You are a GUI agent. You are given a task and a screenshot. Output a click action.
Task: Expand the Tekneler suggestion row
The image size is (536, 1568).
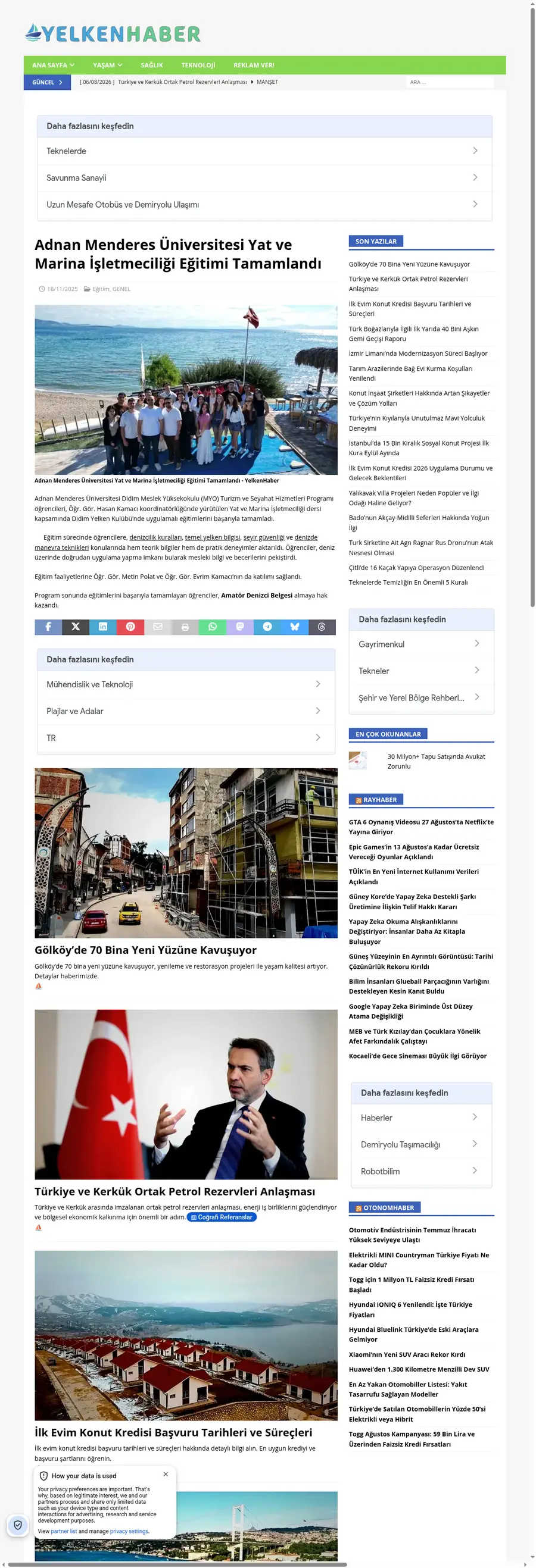click(x=422, y=671)
